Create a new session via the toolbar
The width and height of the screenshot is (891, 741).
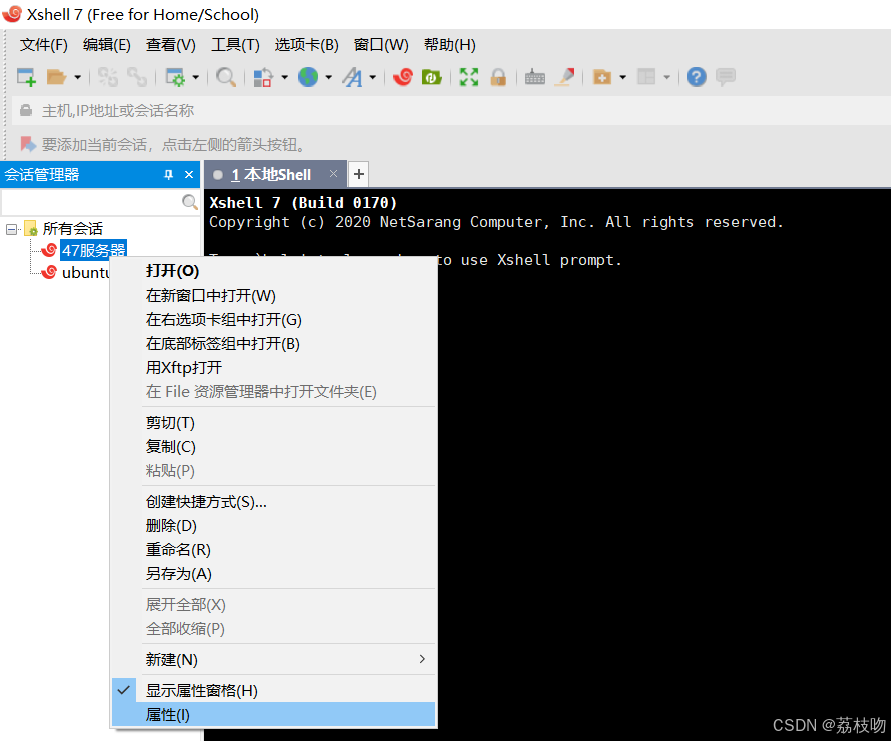click(25, 77)
